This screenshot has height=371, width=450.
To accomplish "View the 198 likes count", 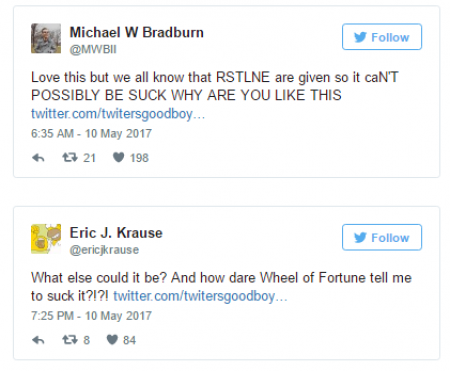I will 139,158.
